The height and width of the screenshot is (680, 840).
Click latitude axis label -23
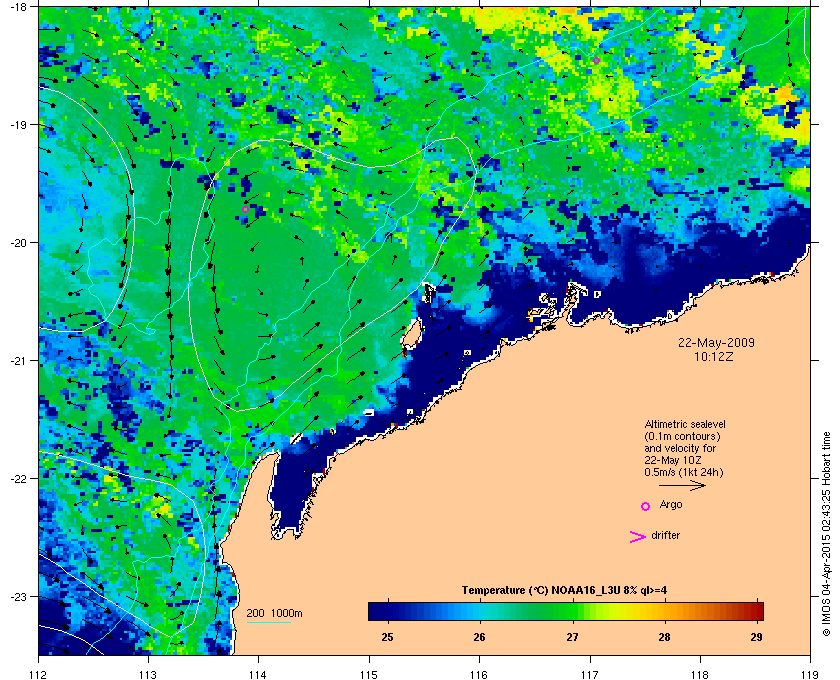19,596
